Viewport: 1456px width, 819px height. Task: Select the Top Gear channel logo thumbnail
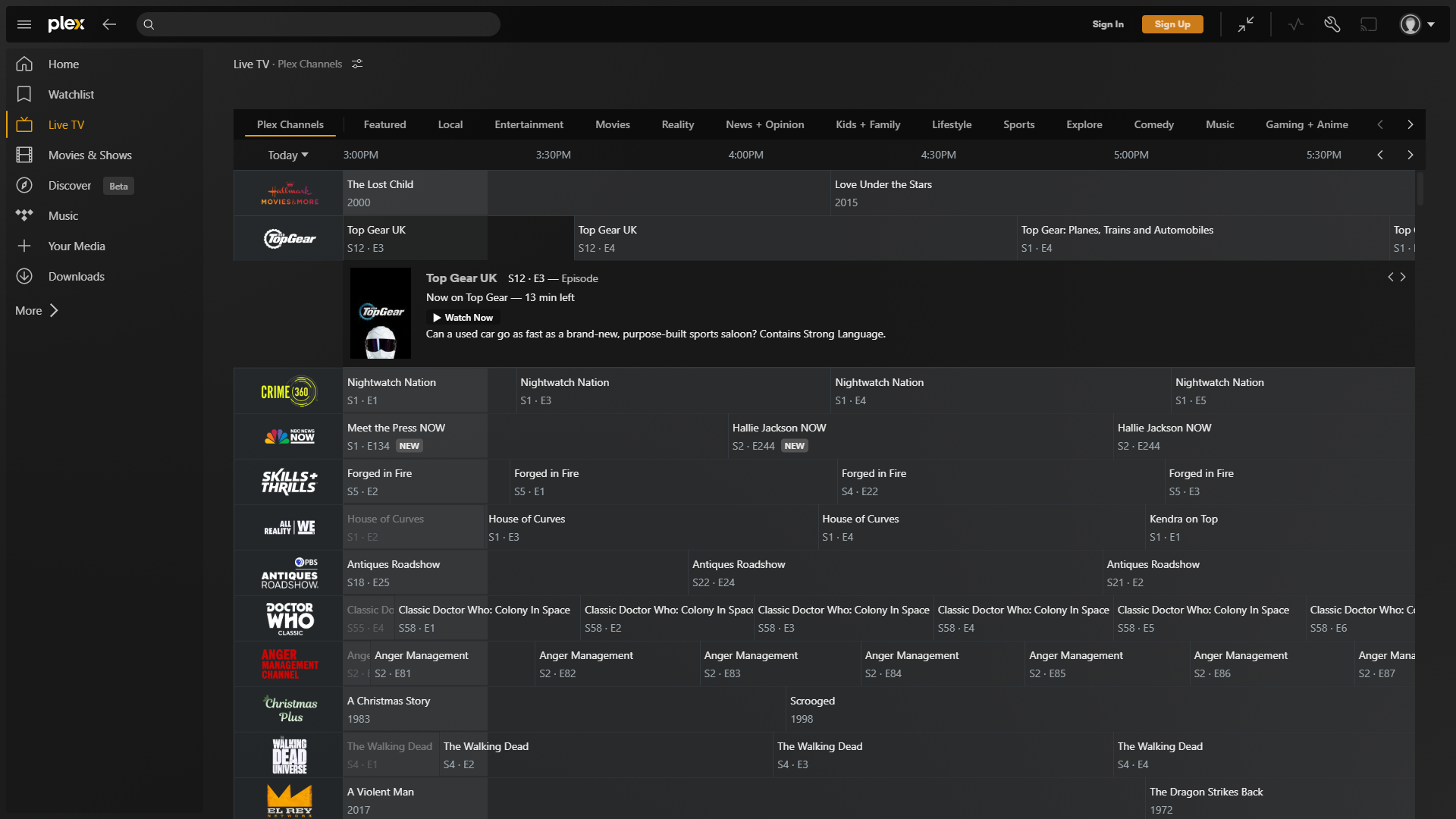(288, 237)
